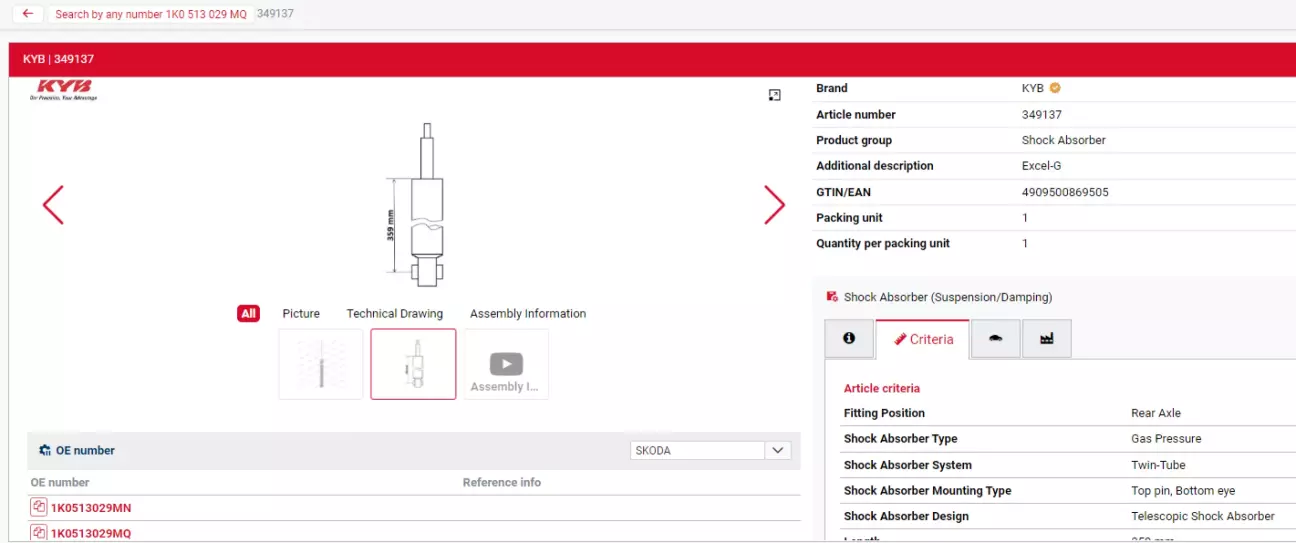Click the SKODA combo box field

click(697, 451)
